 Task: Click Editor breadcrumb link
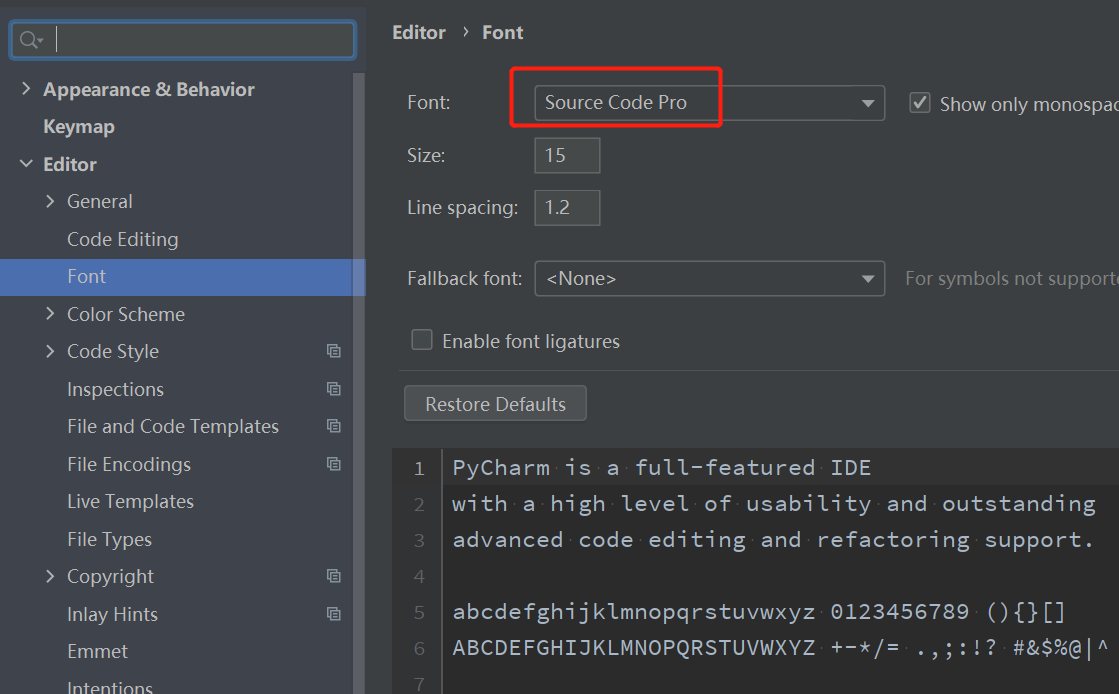coord(419,32)
